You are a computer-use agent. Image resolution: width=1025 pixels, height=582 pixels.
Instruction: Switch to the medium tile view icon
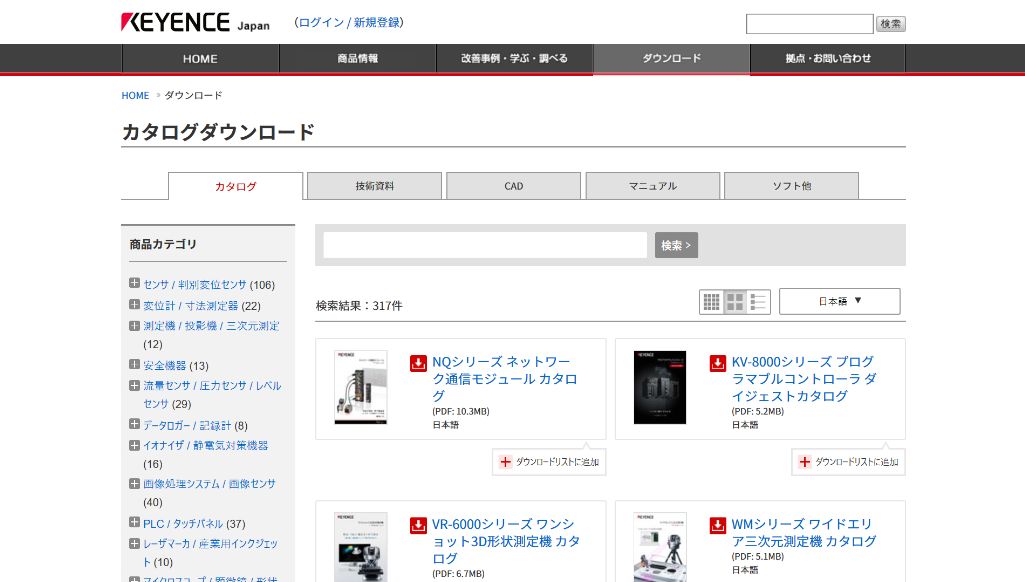tap(735, 300)
